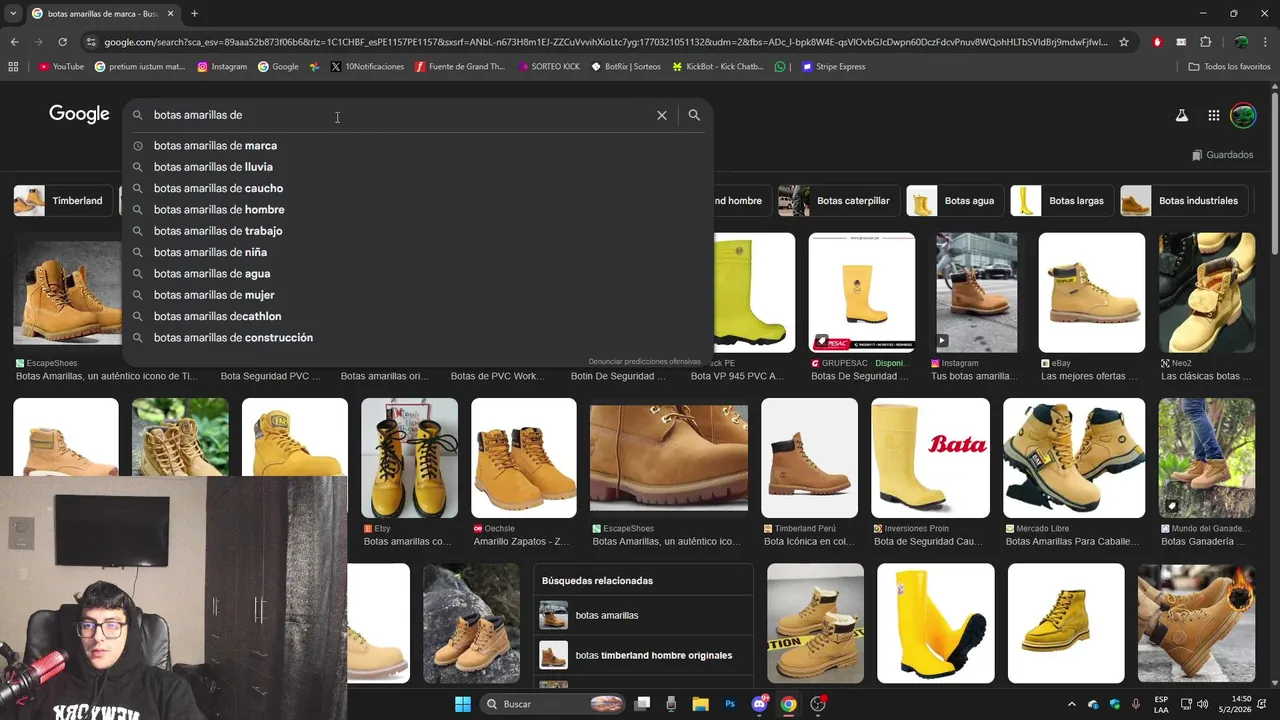Open Search Labs flask icon
1280x720 pixels.
pos(1182,115)
